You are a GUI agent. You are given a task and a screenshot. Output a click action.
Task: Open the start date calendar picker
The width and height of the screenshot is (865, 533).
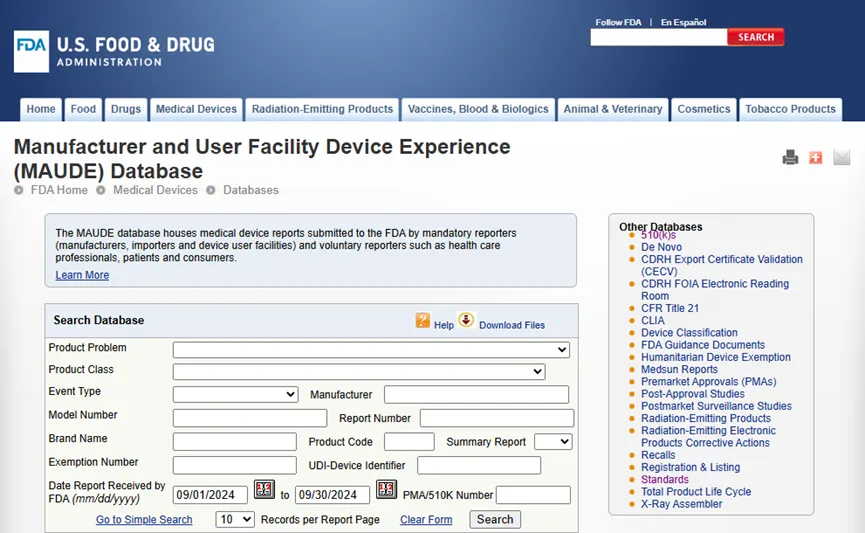point(264,489)
